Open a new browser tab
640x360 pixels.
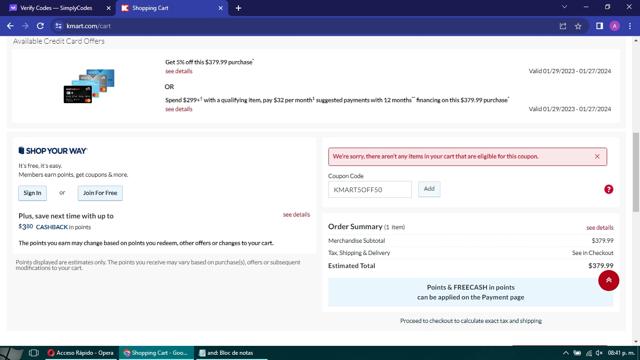coord(238,8)
